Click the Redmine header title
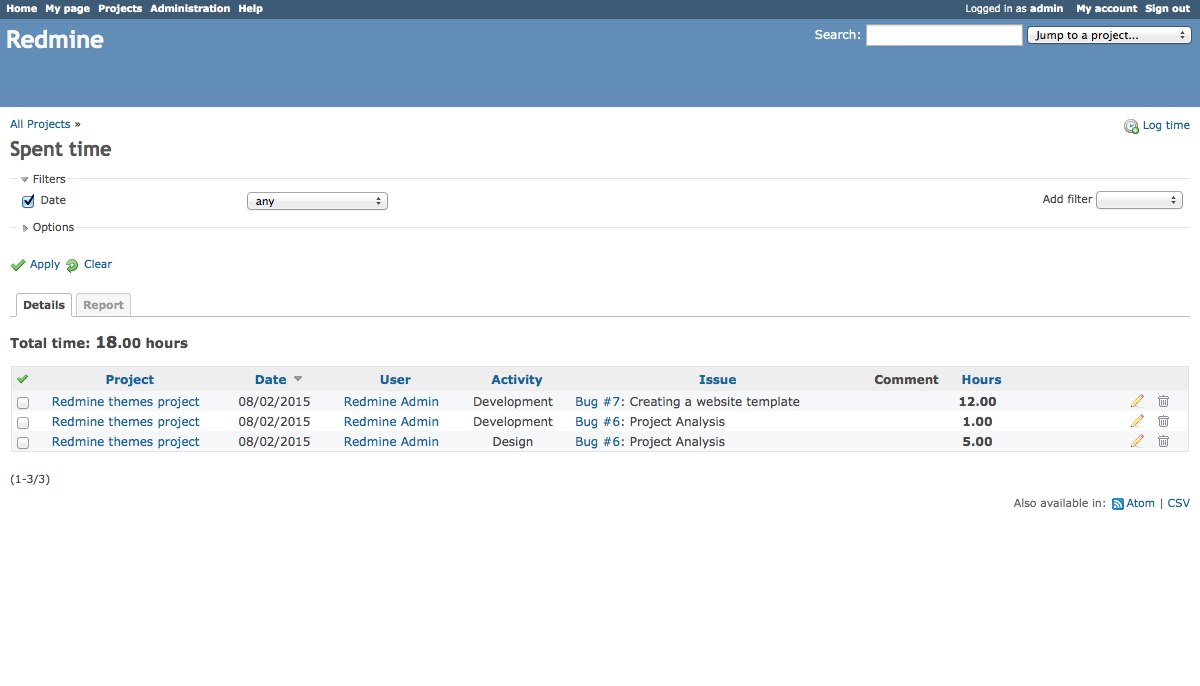Screen dimensions: 1200x686 click(55, 40)
